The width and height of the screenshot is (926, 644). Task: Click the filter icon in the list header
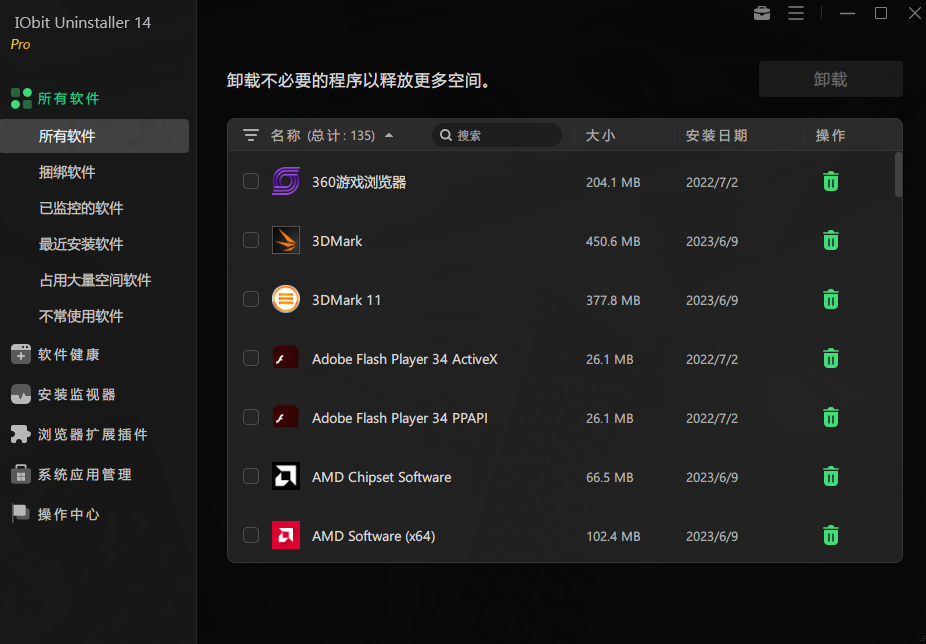[250, 135]
